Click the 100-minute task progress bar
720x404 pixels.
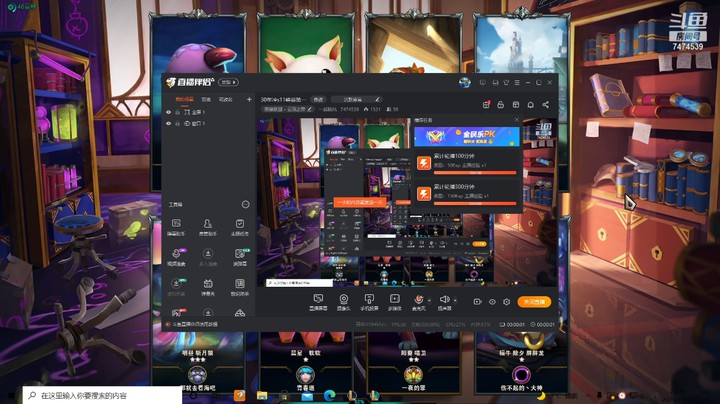(x=475, y=173)
